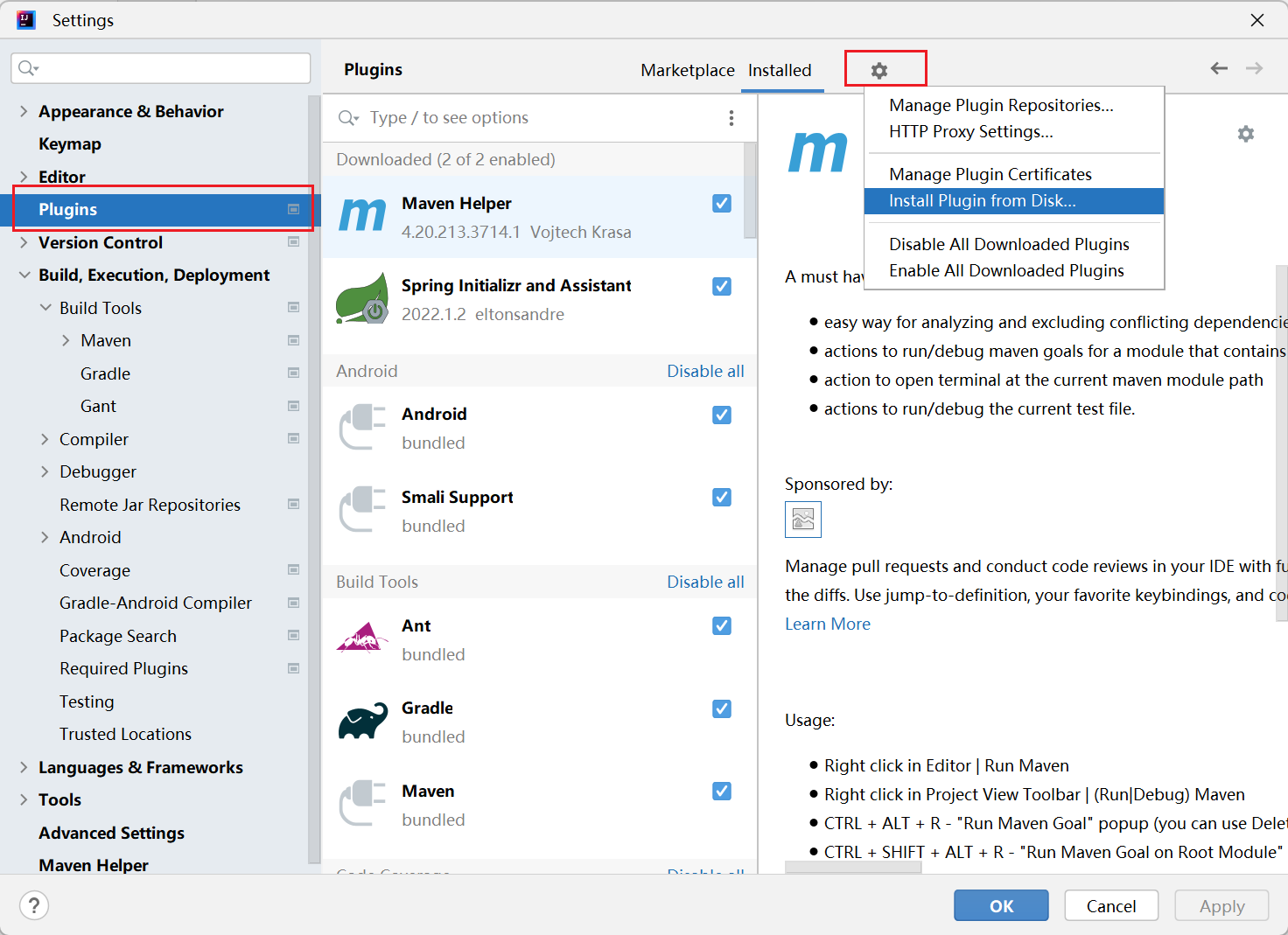The height and width of the screenshot is (935, 1288).
Task: Open the plugins gear settings icon
Action: (x=879, y=71)
